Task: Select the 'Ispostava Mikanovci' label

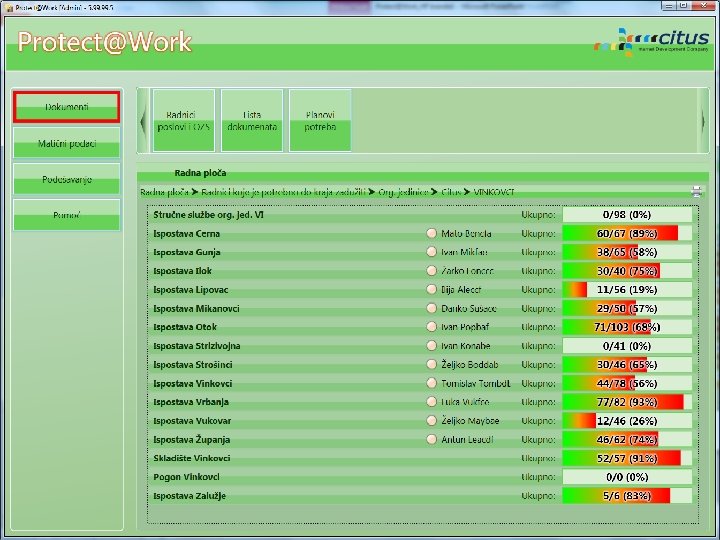Action: (196, 309)
